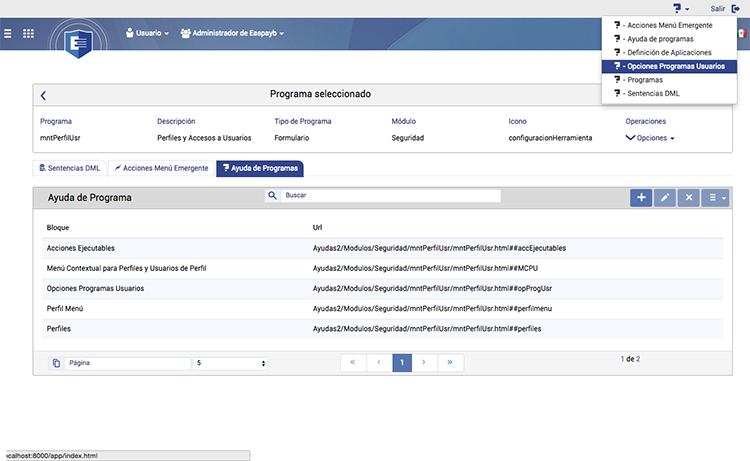The height and width of the screenshot is (461, 750).
Task: Open the rows-per-page selector
Action: (x=232, y=363)
